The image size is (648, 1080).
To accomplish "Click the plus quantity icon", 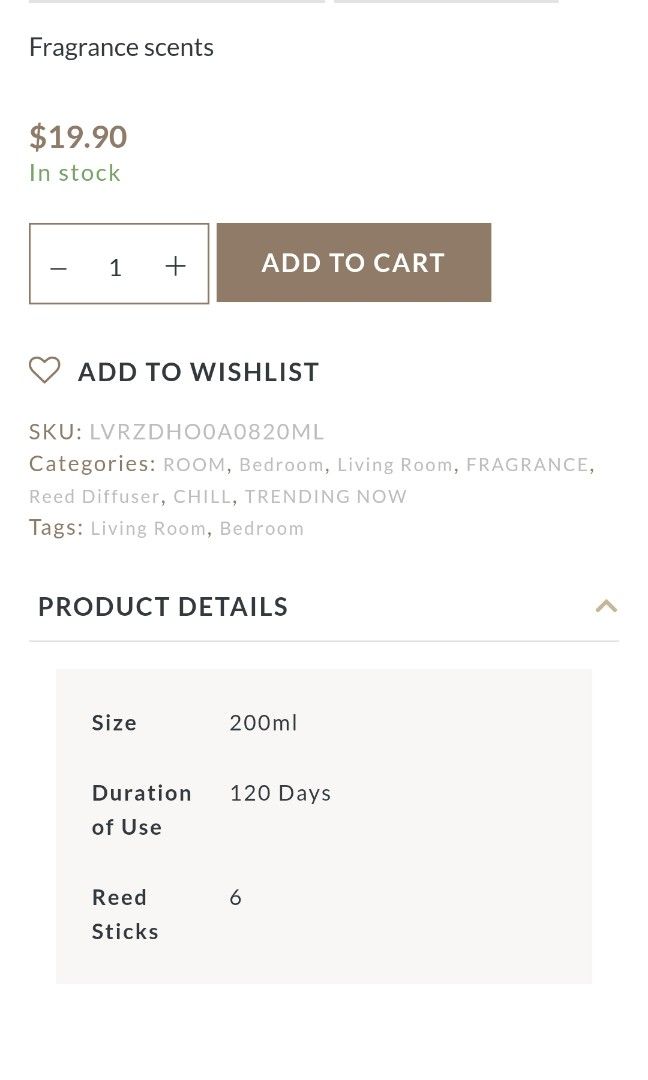I will pos(175,266).
